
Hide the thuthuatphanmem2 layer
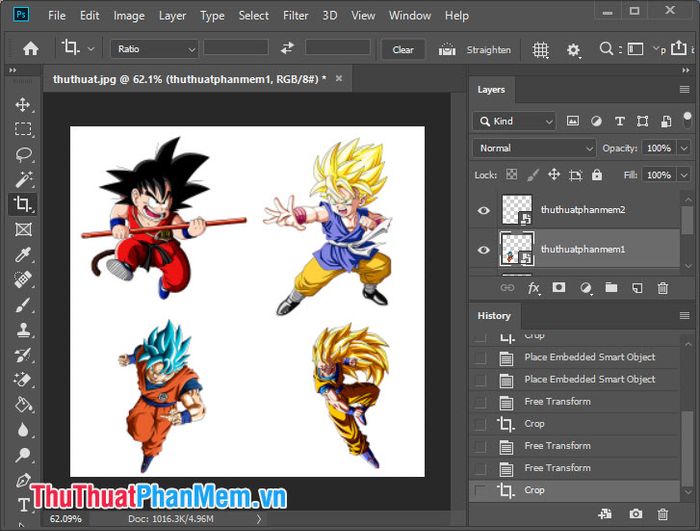(483, 210)
